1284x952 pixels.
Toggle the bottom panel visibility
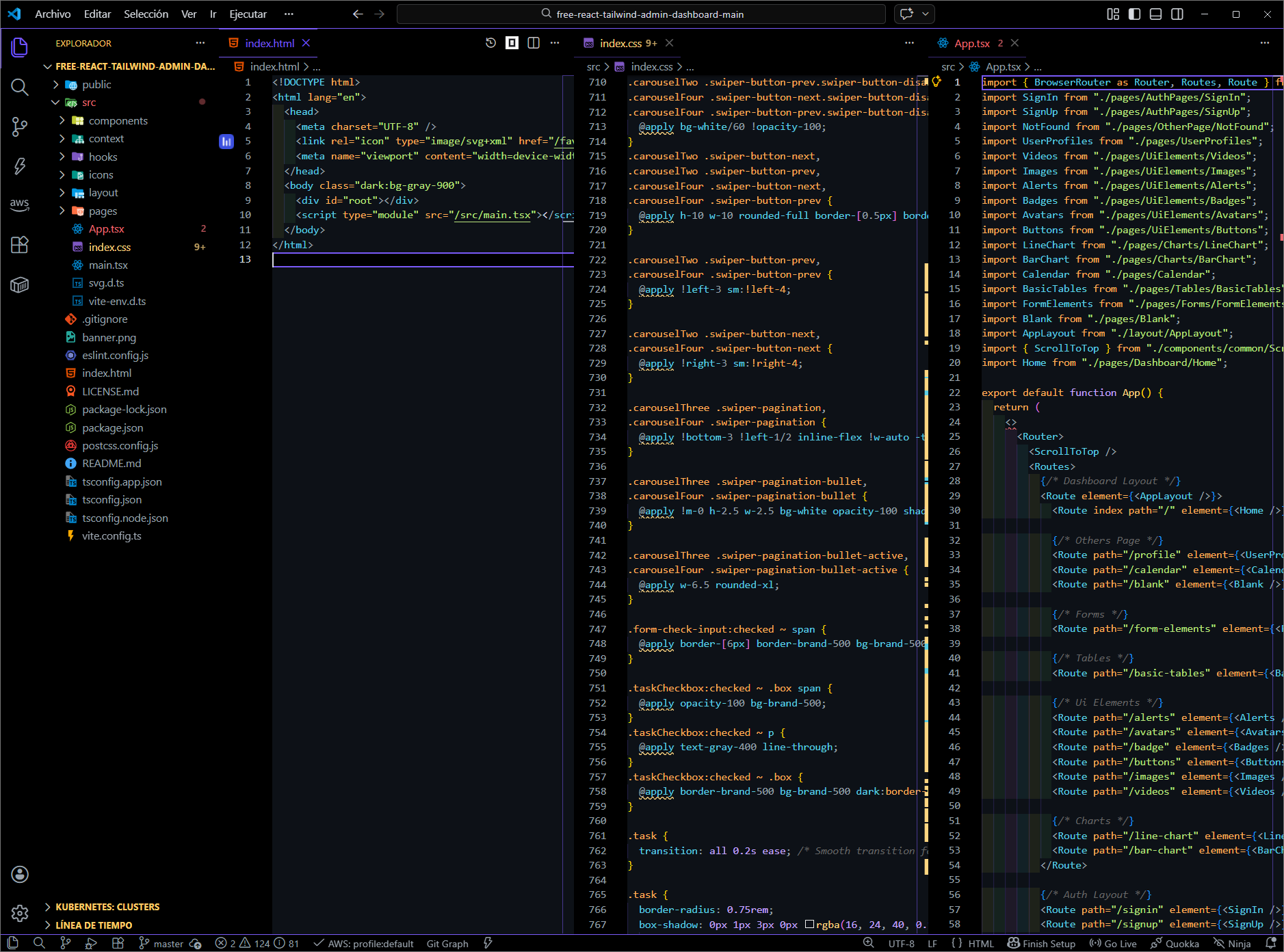pyautogui.click(x=1155, y=14)
